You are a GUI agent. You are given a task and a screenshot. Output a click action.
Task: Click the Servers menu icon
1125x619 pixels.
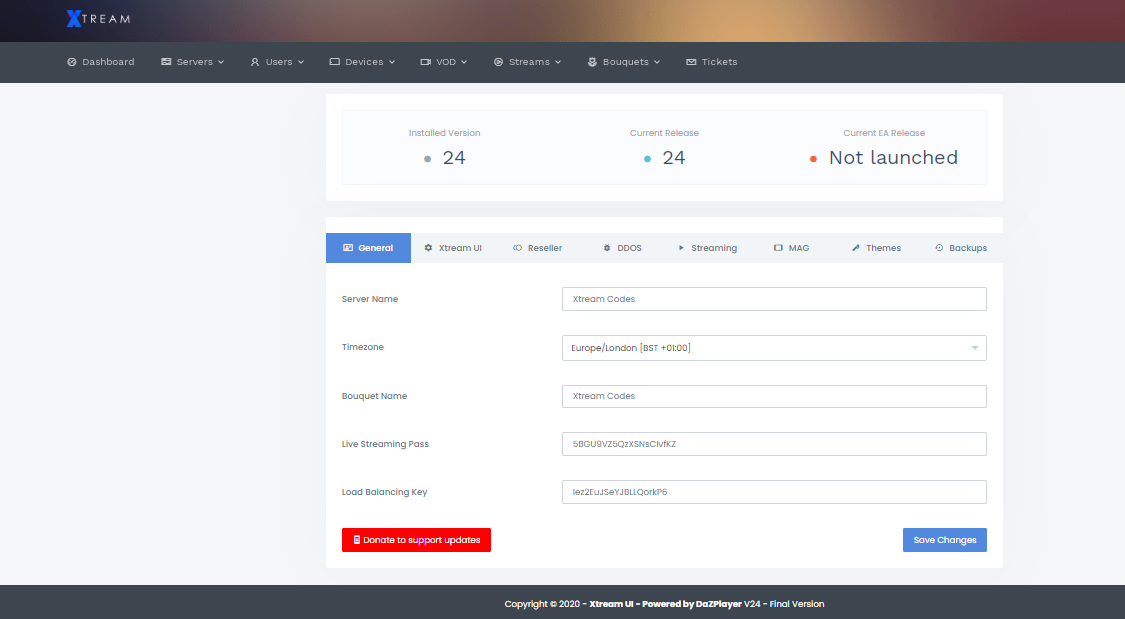pyautogui.click(x=166, y=62)
